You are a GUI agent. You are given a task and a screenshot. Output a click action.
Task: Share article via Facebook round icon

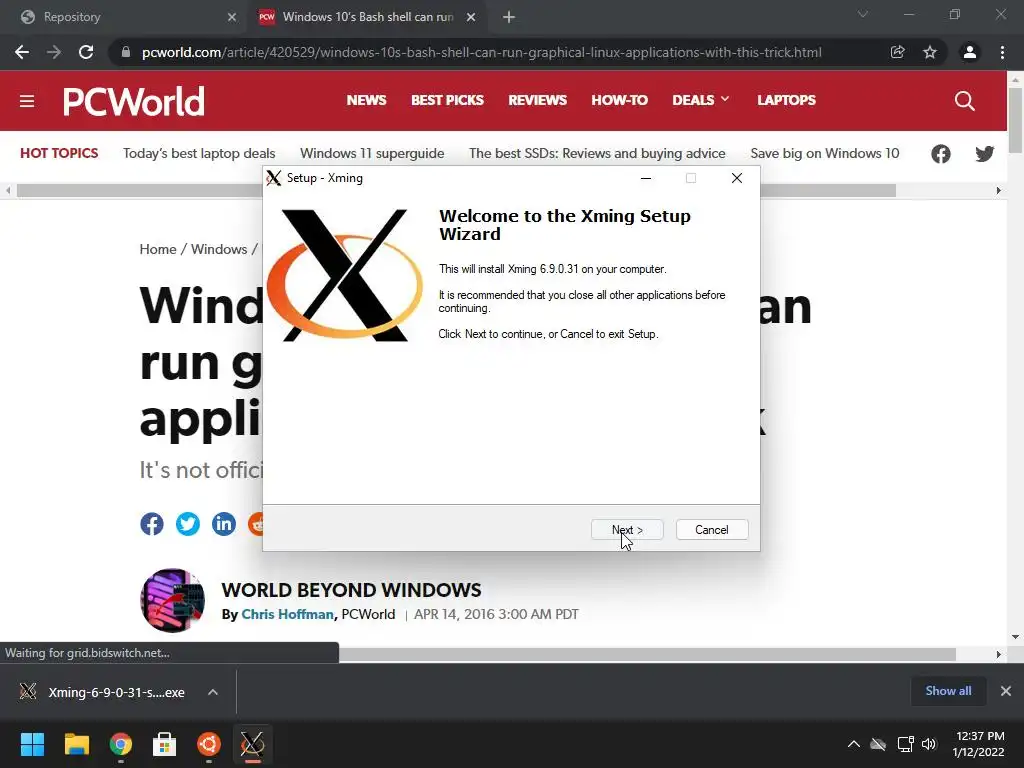152,524
